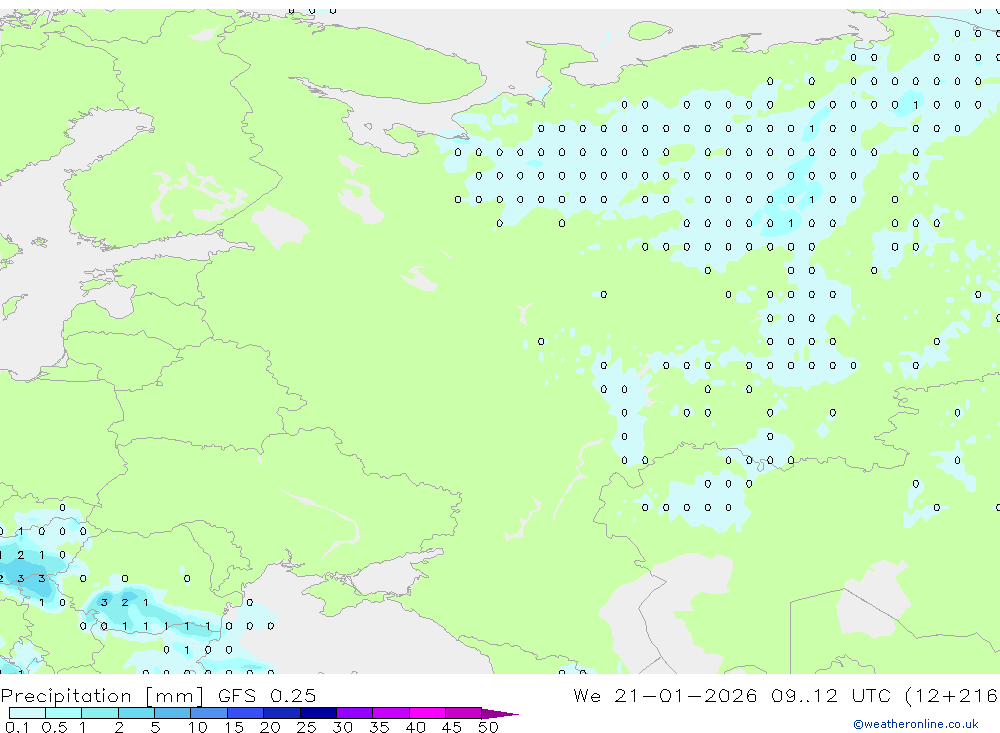
Task: Click the 35–40 mm purple legend swatch
Action: click(391, 713)
